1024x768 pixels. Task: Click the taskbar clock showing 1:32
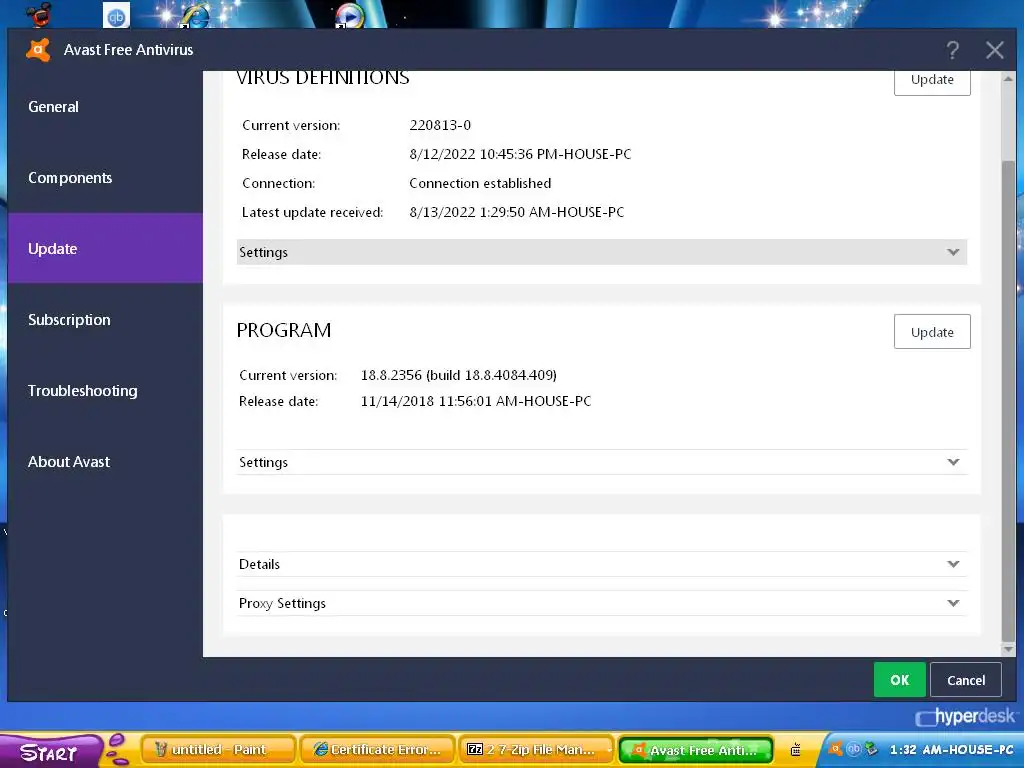(951, 750)
